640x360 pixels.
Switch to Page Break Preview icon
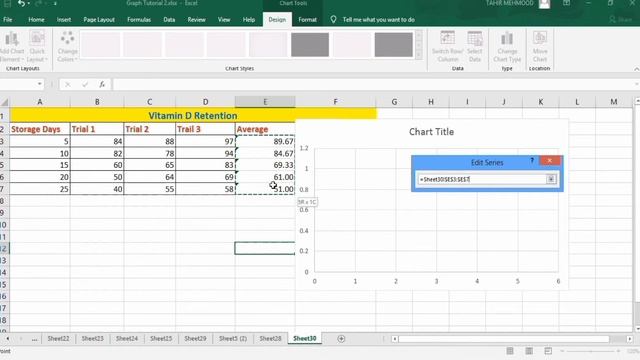click(x=548, y=351)
